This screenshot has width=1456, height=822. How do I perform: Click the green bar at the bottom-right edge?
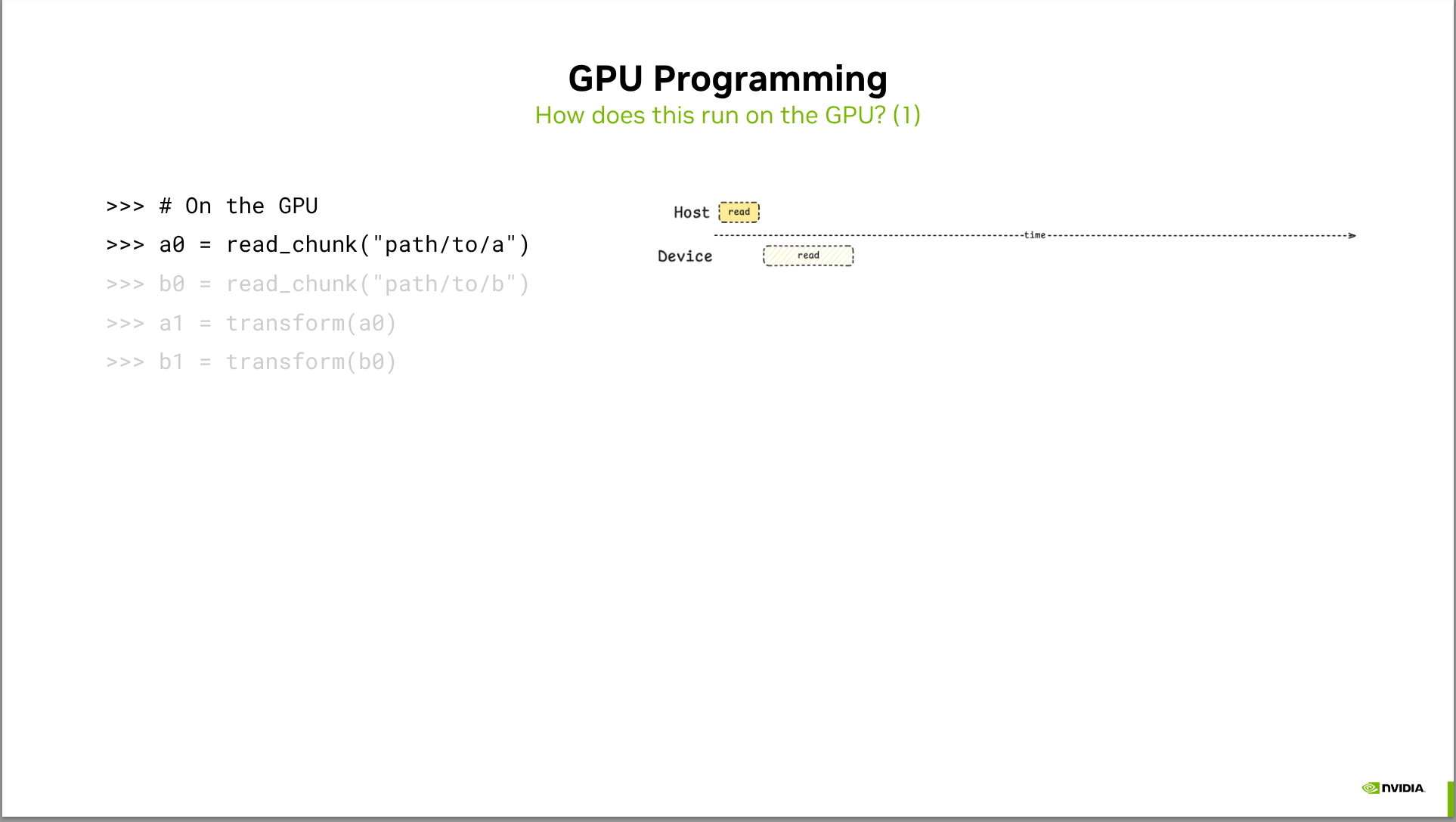(x=1451, y=799)
